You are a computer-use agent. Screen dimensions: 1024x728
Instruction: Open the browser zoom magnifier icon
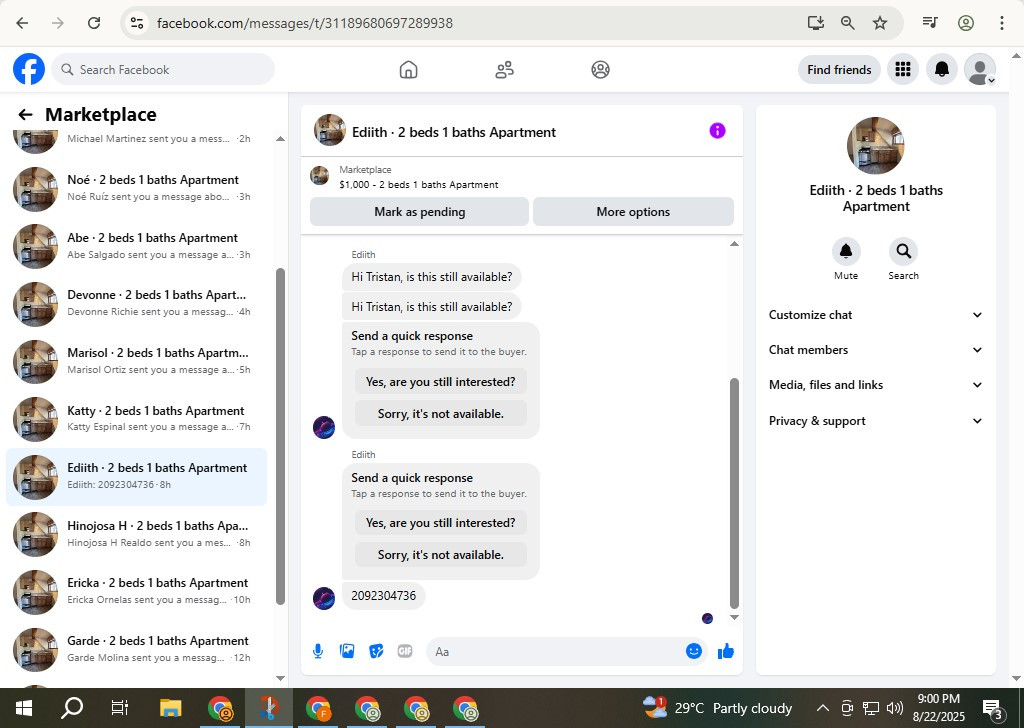(848, 23)
